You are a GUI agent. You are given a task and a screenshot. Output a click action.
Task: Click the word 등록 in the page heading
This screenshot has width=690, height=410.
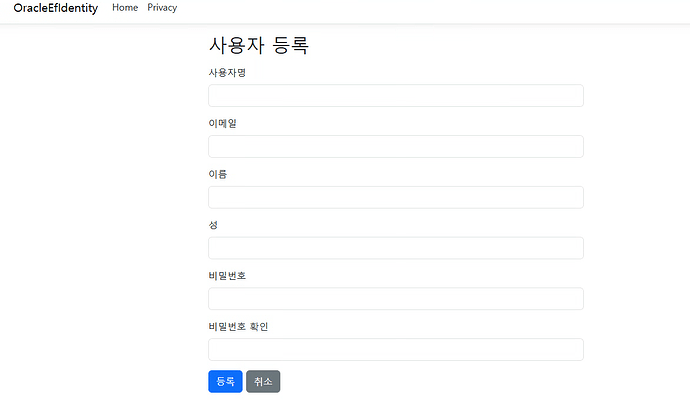[x=290, y=45]
